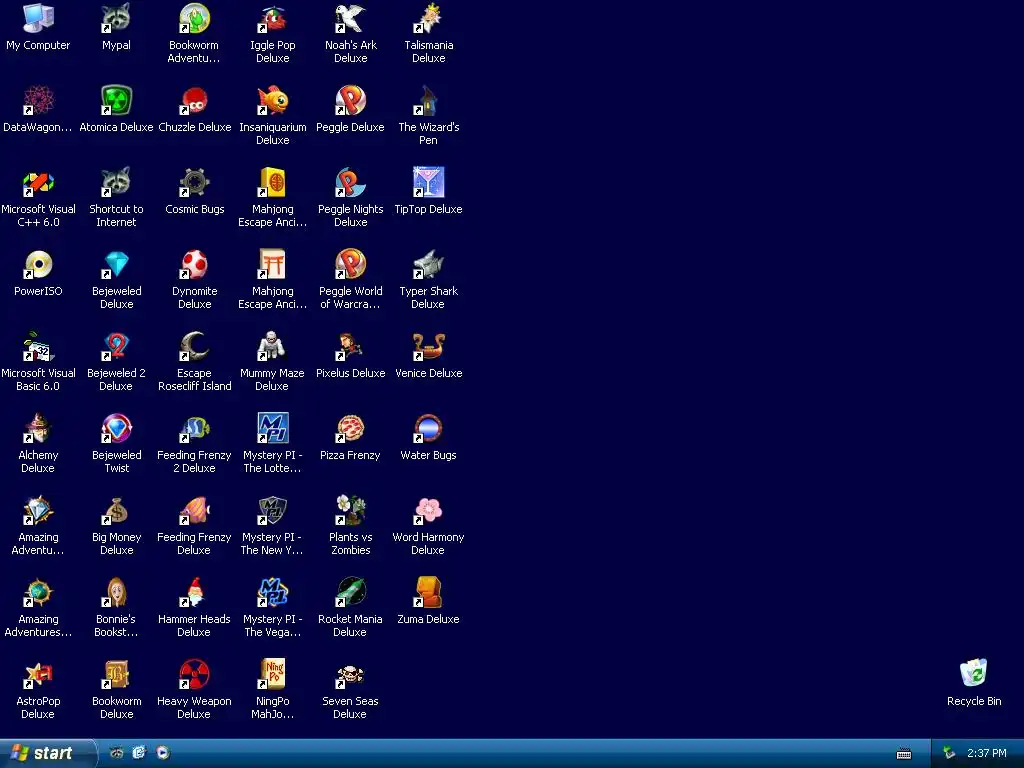Click the Peggle Nights Deluxe icon
The image size is (1024, 768).
click(351, 182)
